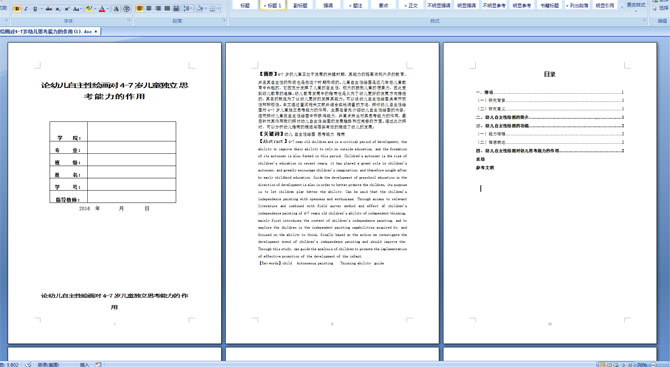Apply the 正文 style from gallery
Screen dimensions: 670x367
coord(411,6)
